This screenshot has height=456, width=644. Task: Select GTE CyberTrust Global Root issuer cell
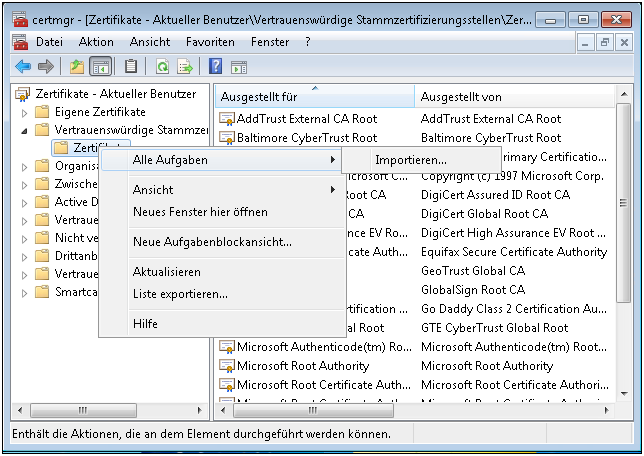coord(494,328)
